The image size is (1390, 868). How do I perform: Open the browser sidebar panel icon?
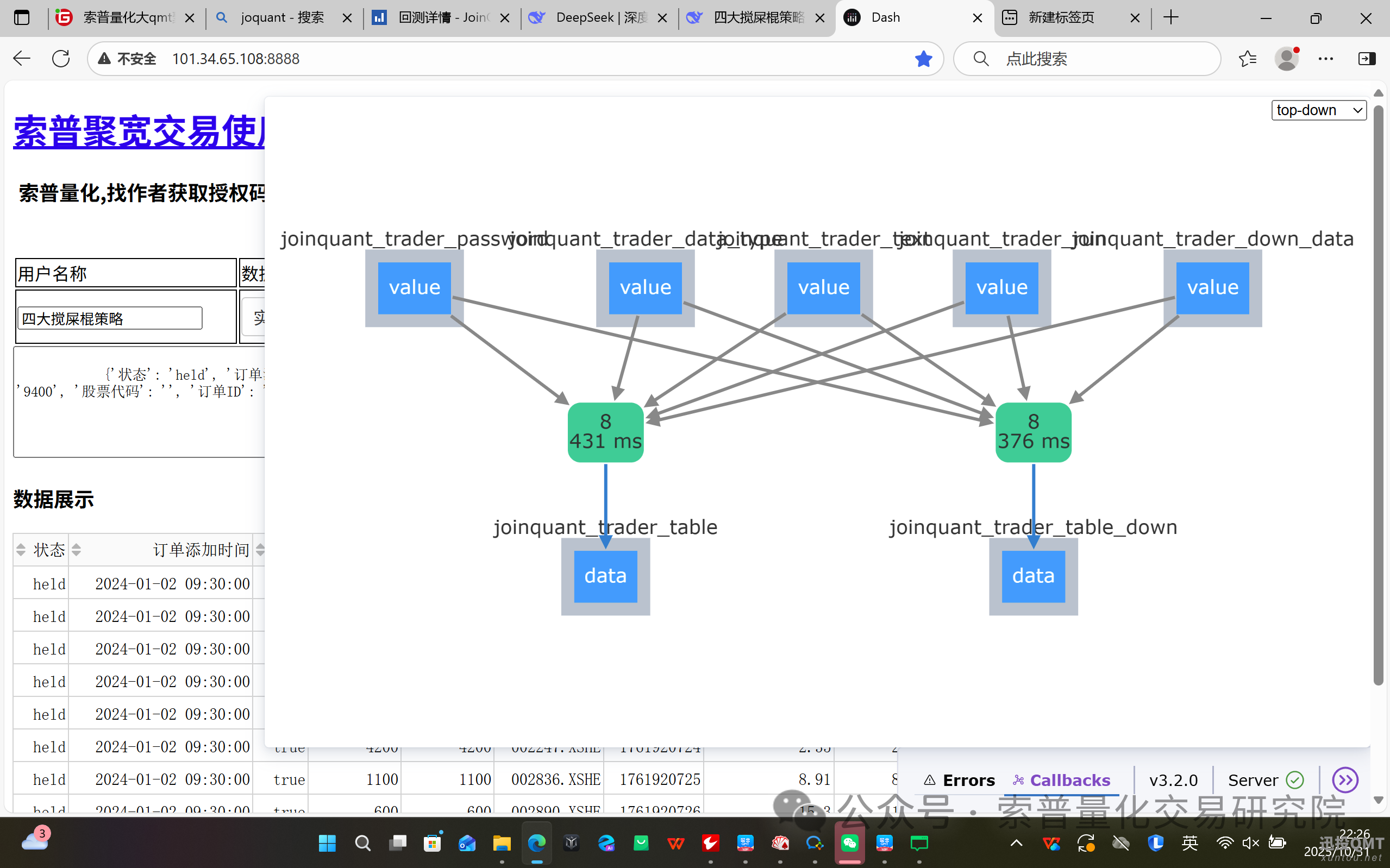coord(1367,59)
